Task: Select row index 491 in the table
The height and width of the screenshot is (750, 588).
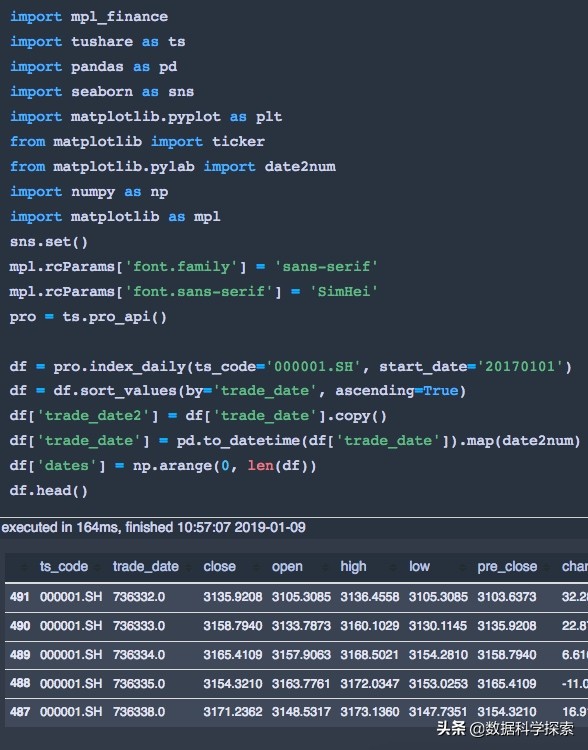Action: 20,597
